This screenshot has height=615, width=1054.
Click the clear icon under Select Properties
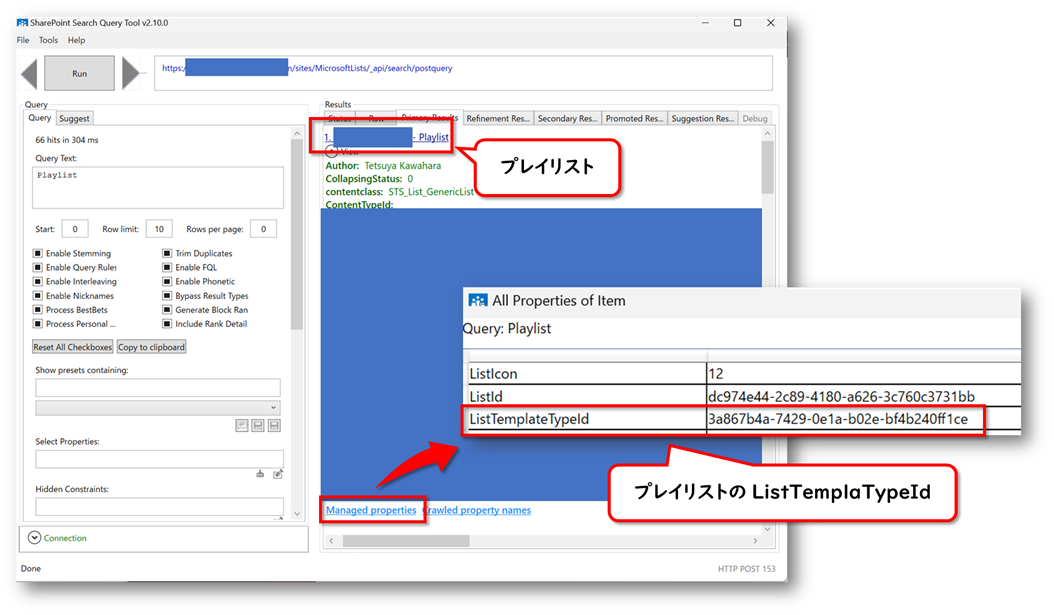(260, 474)
